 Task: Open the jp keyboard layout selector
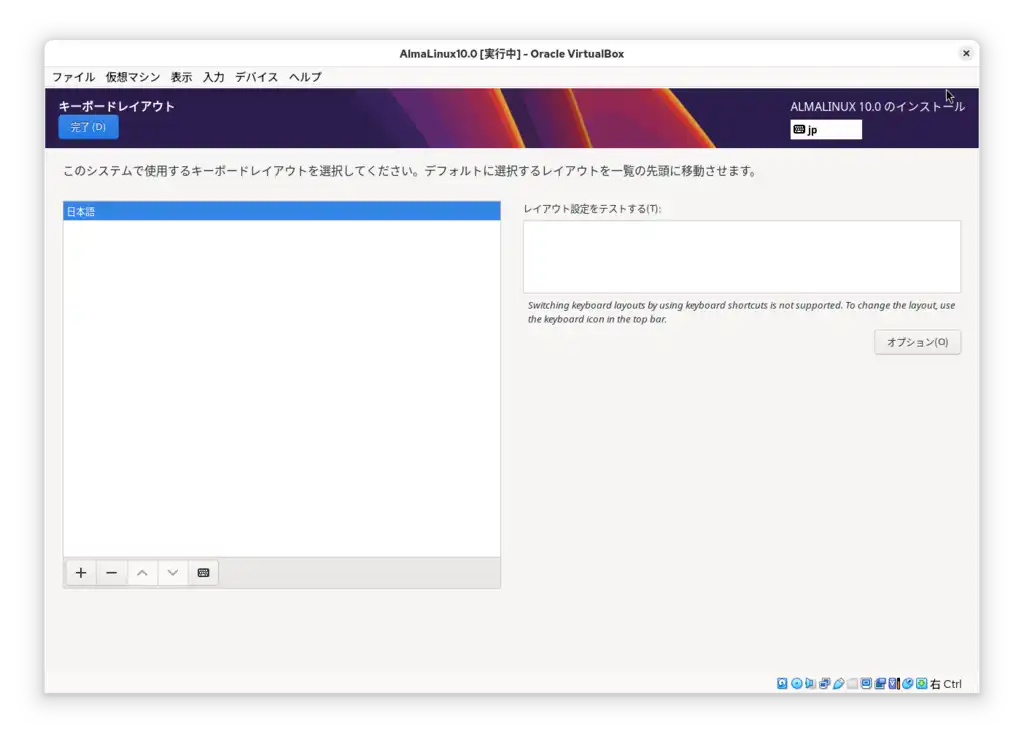click(x=825, y=129)
